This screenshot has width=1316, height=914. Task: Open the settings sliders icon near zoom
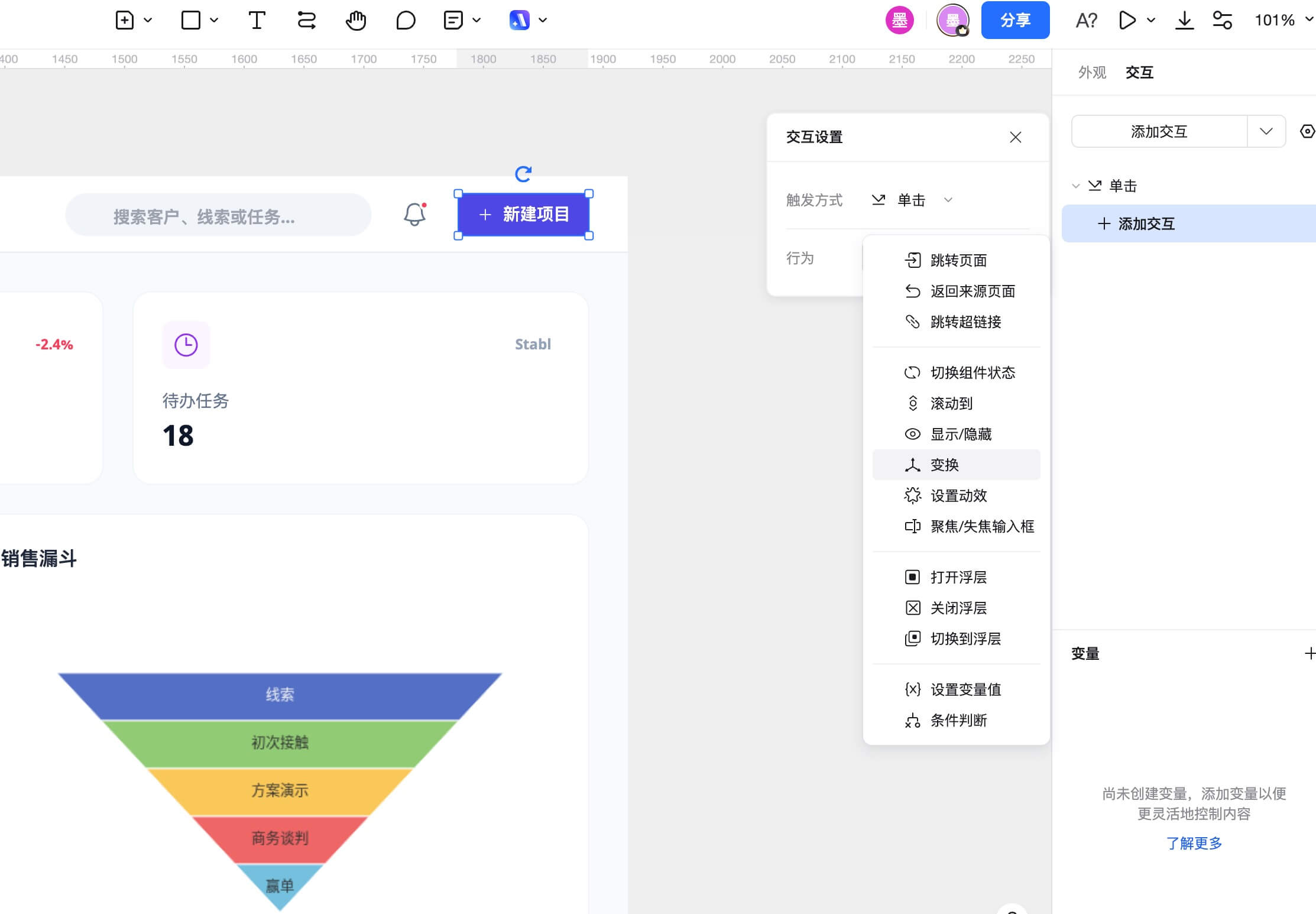tap(1222, 20)
